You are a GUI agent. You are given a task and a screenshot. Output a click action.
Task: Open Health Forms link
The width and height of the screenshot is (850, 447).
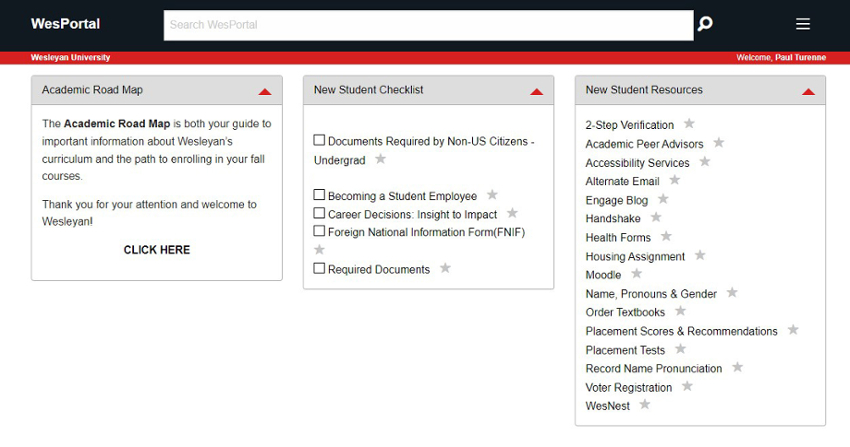click(618, 238)
